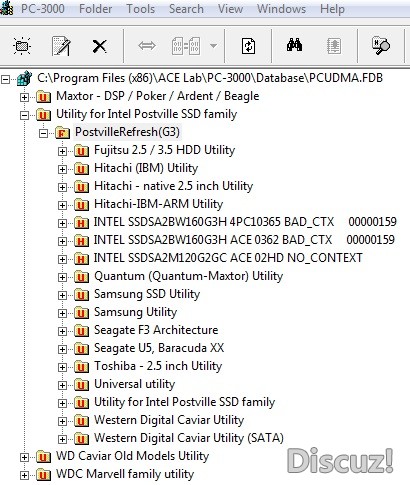This screenshot has width=410, height=485.
Task: Click the dashed-frame new folder icon
Action: (x=22, y=46)
